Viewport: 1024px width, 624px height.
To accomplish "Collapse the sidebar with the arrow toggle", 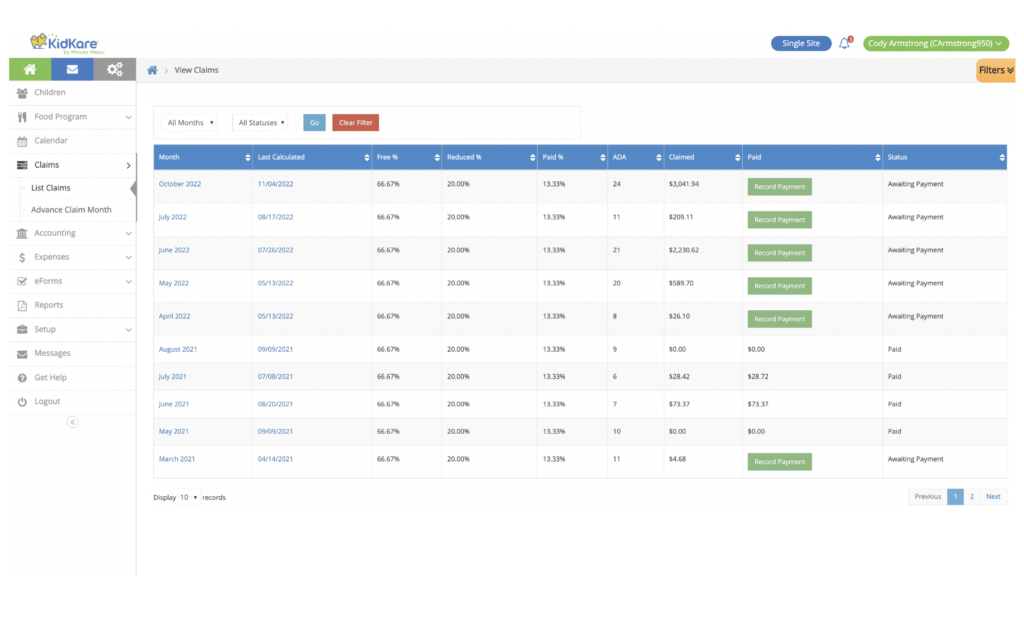I will [72, 422].
